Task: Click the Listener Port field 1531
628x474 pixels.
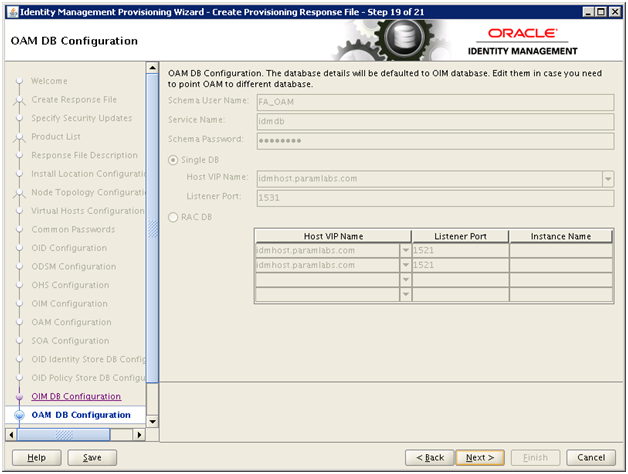Action: (x=435, y=198)
